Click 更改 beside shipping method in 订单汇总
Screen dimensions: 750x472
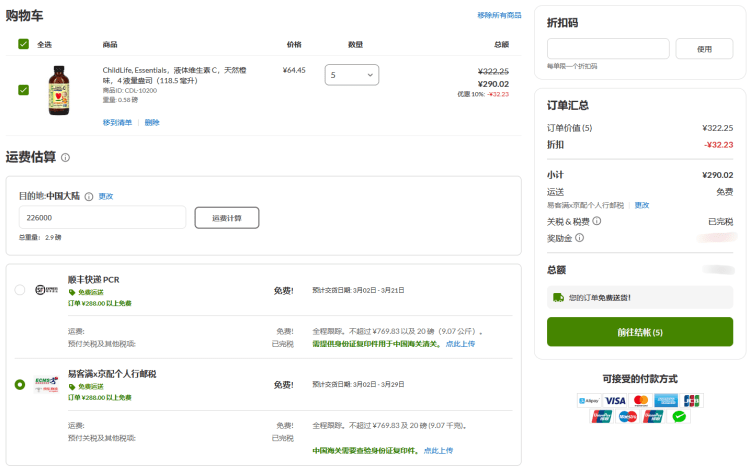(642, 205)
